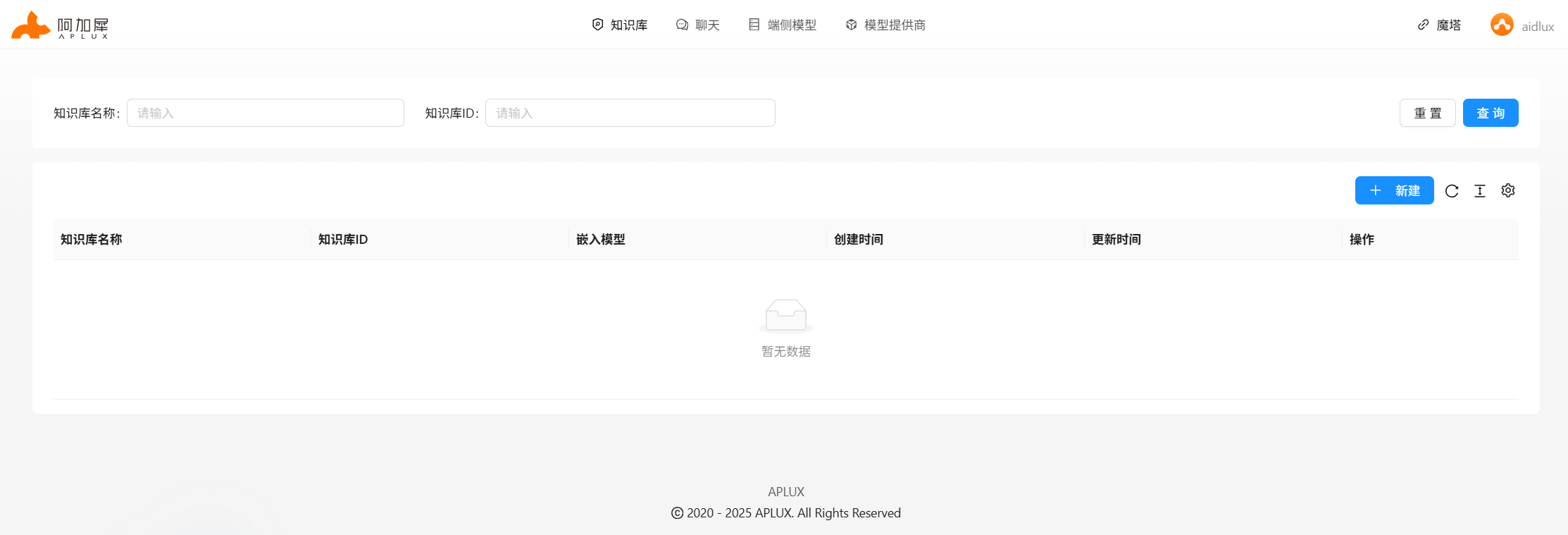The width and height of the screenshot is (1568, 535).
Task: Click the 知识库名称 column header
Action: tap(92, 240)
